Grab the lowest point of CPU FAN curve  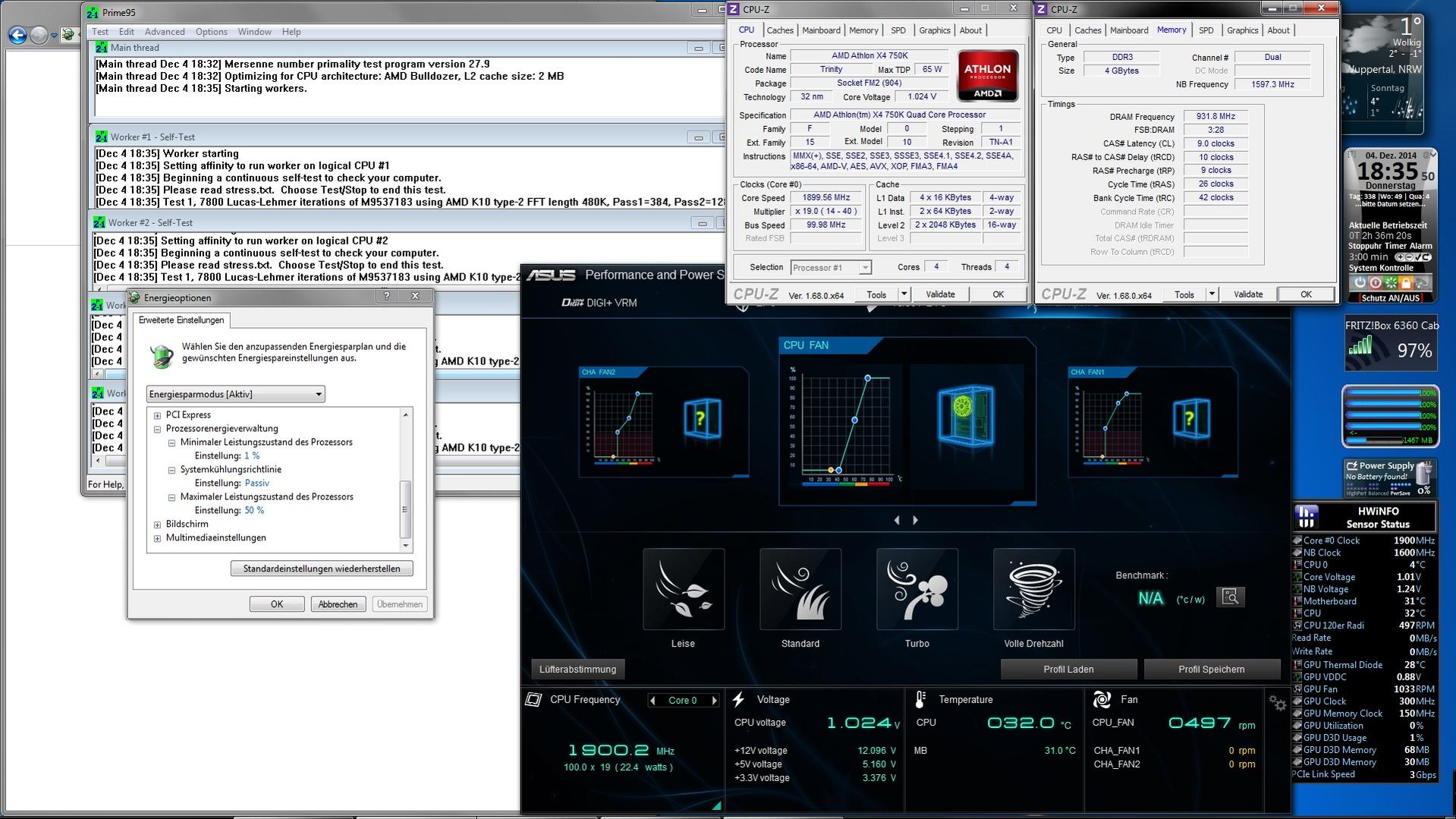(x=838, y=471)
